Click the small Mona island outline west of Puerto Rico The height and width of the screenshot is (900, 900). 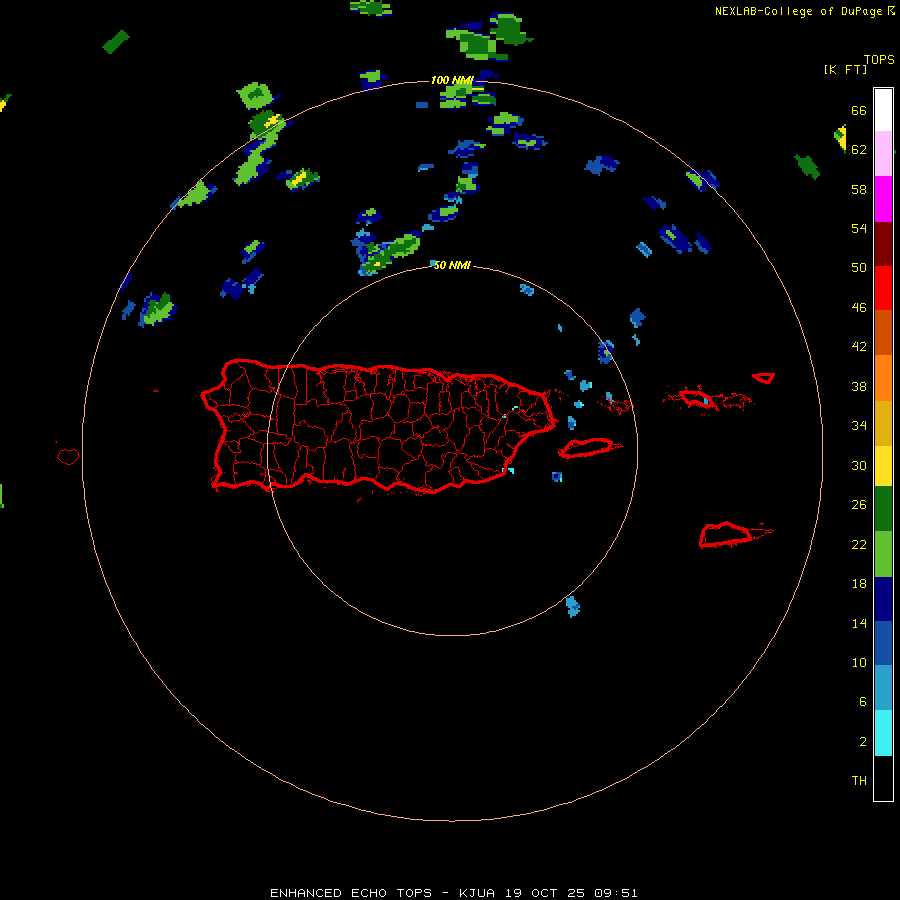(68, 456)
